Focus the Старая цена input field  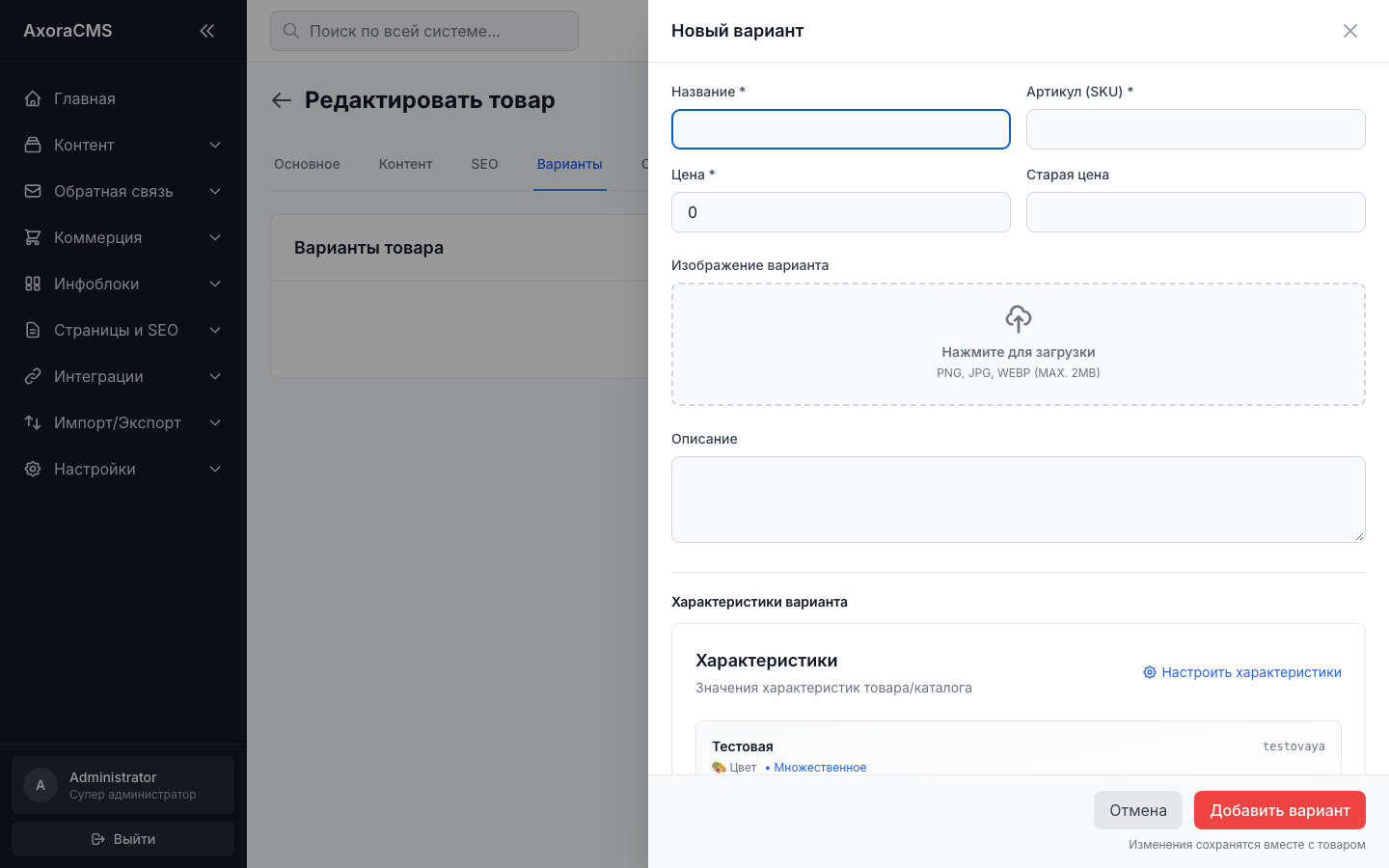tap(1196, 212)
